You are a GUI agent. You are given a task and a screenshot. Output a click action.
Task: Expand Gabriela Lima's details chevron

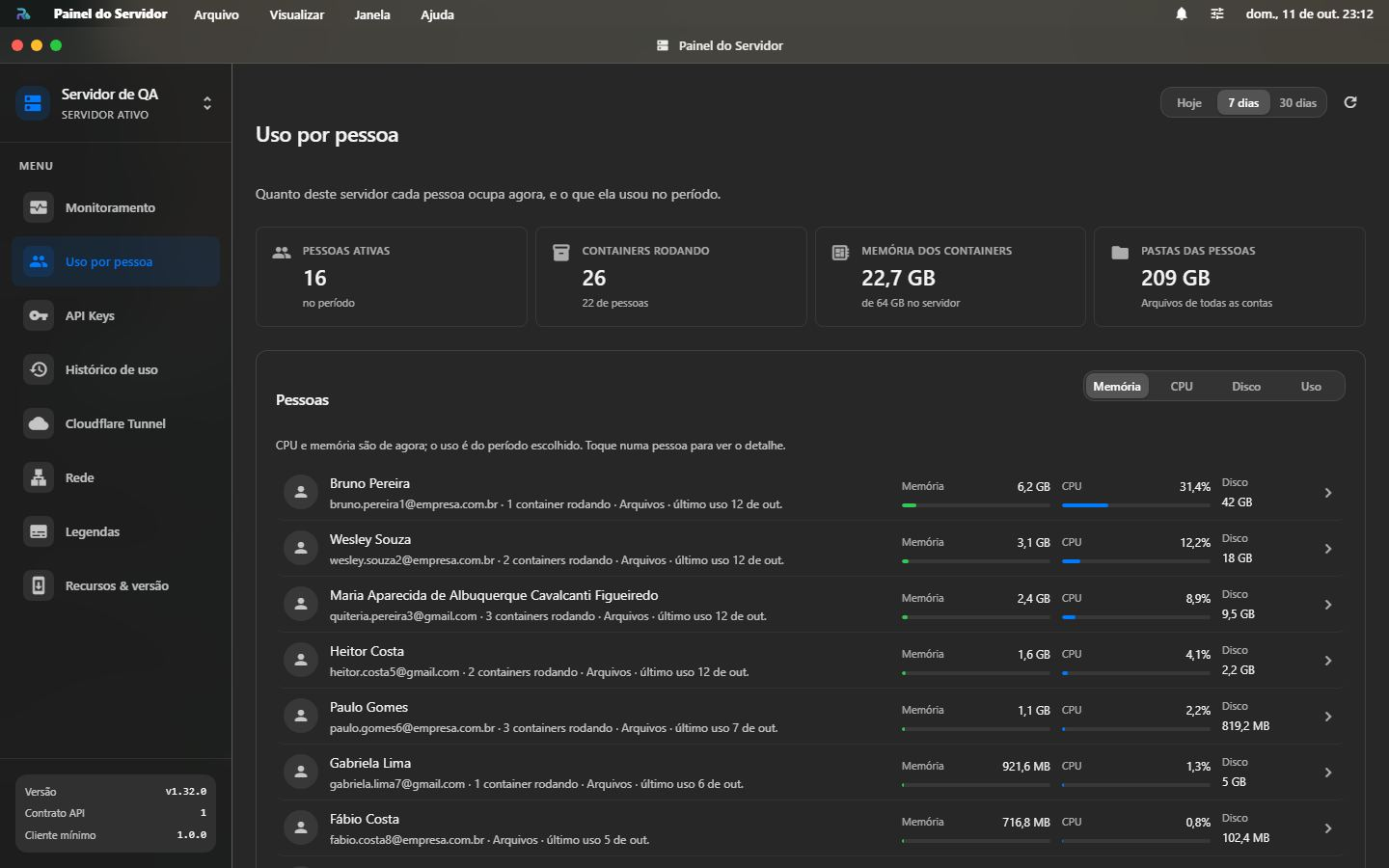tap(1328, 773)
